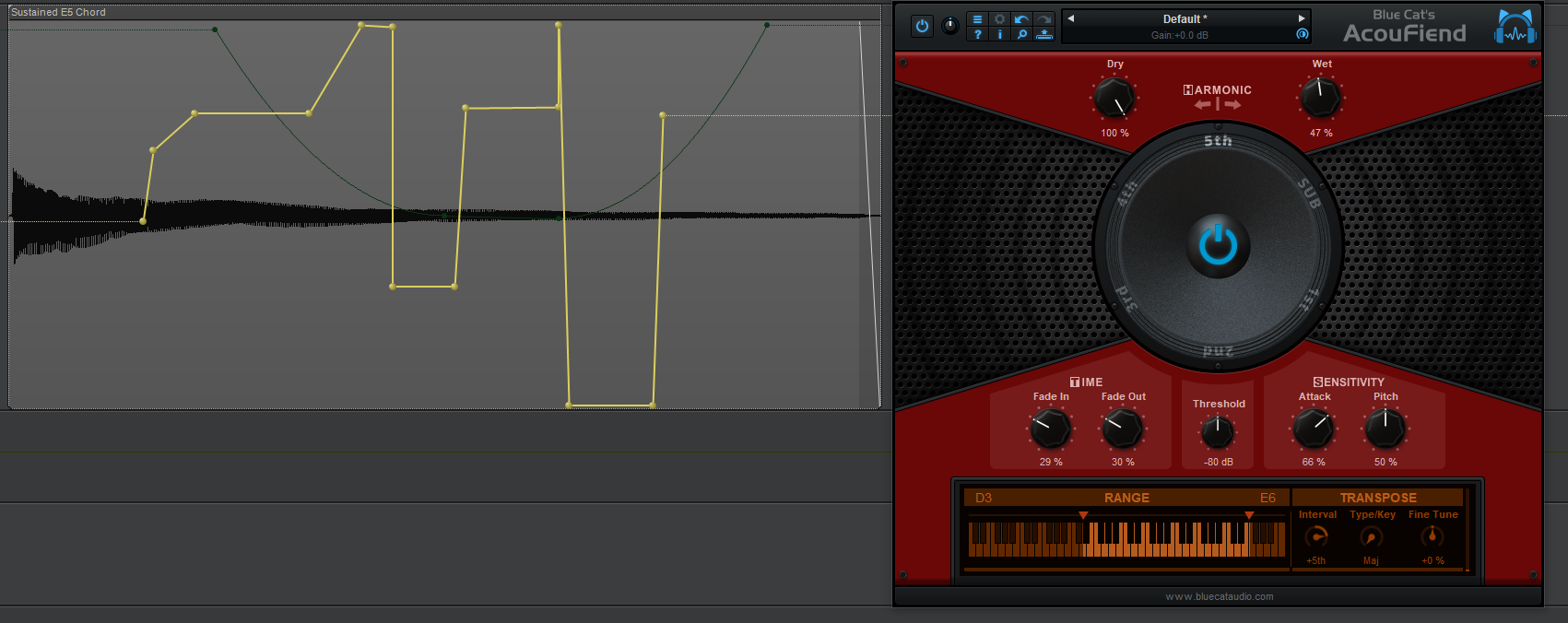This screenshot has width=1568, height=623.
Task: Click the Fine Tune transpose knob
Action: 1432,536
